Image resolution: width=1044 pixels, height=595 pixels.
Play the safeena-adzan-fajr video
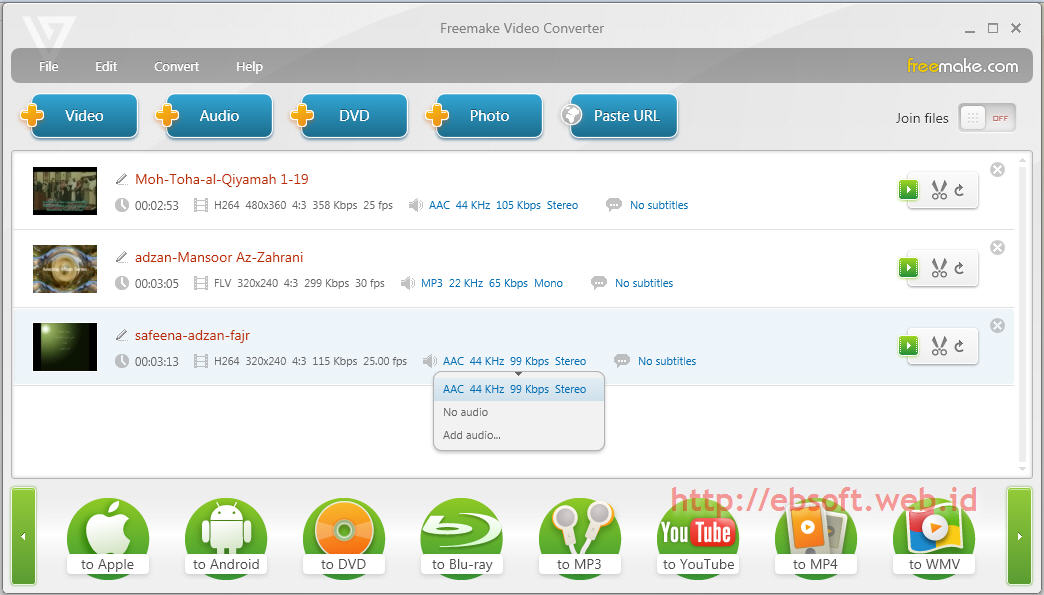(908, 345)
